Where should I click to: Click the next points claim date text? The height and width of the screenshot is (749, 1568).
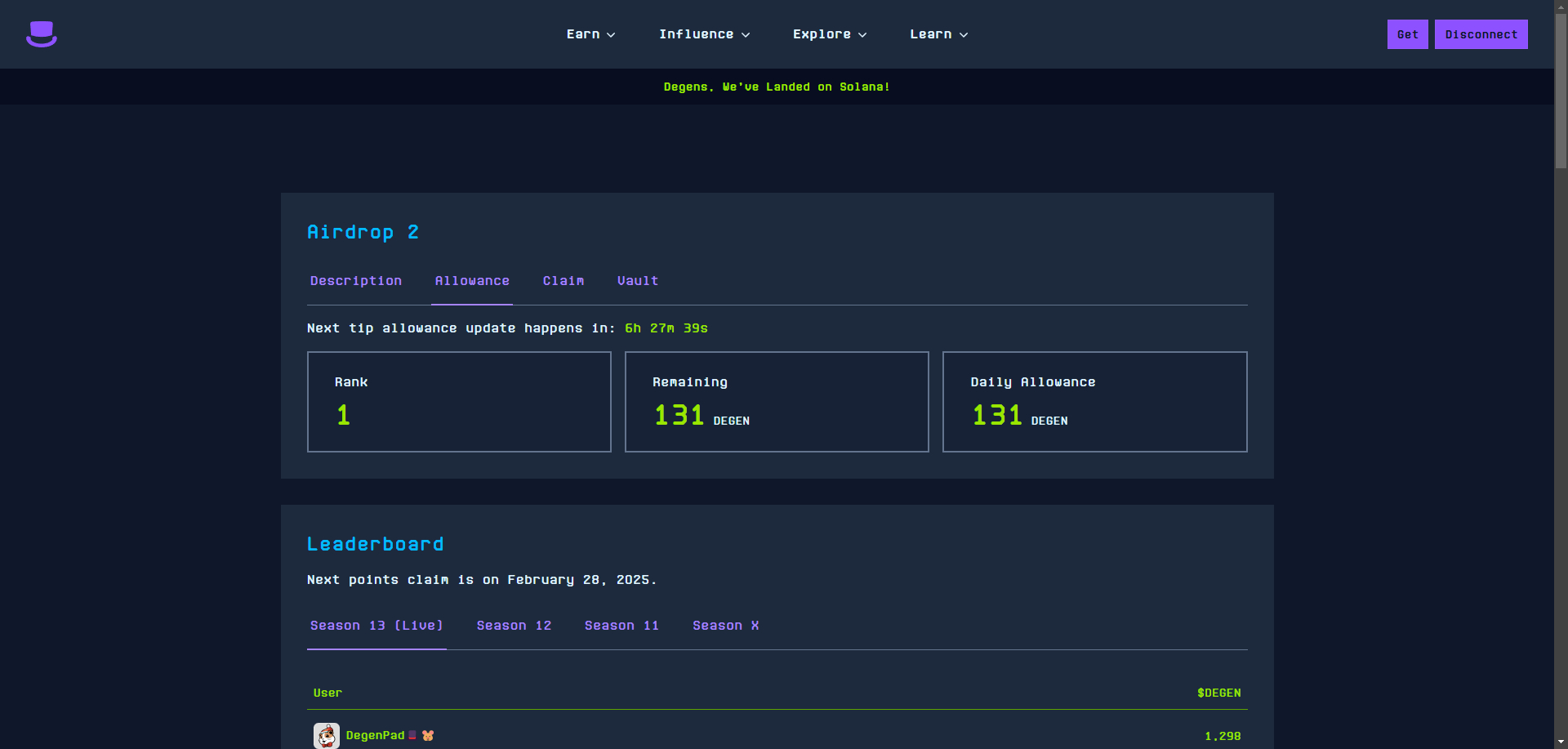coord(482,580)
